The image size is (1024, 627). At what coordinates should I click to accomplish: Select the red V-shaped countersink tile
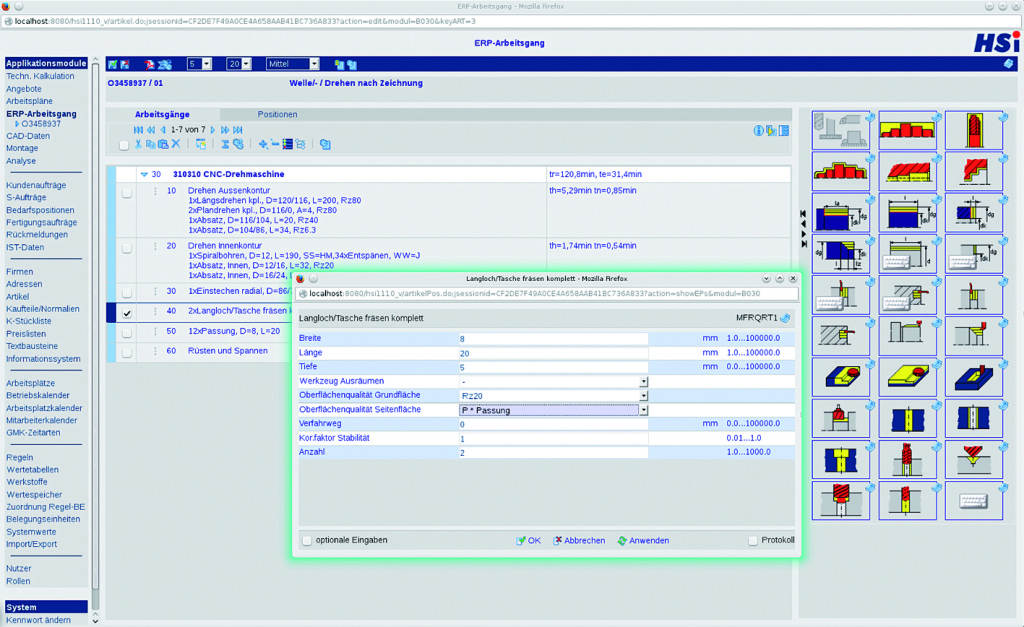[973, 460]
